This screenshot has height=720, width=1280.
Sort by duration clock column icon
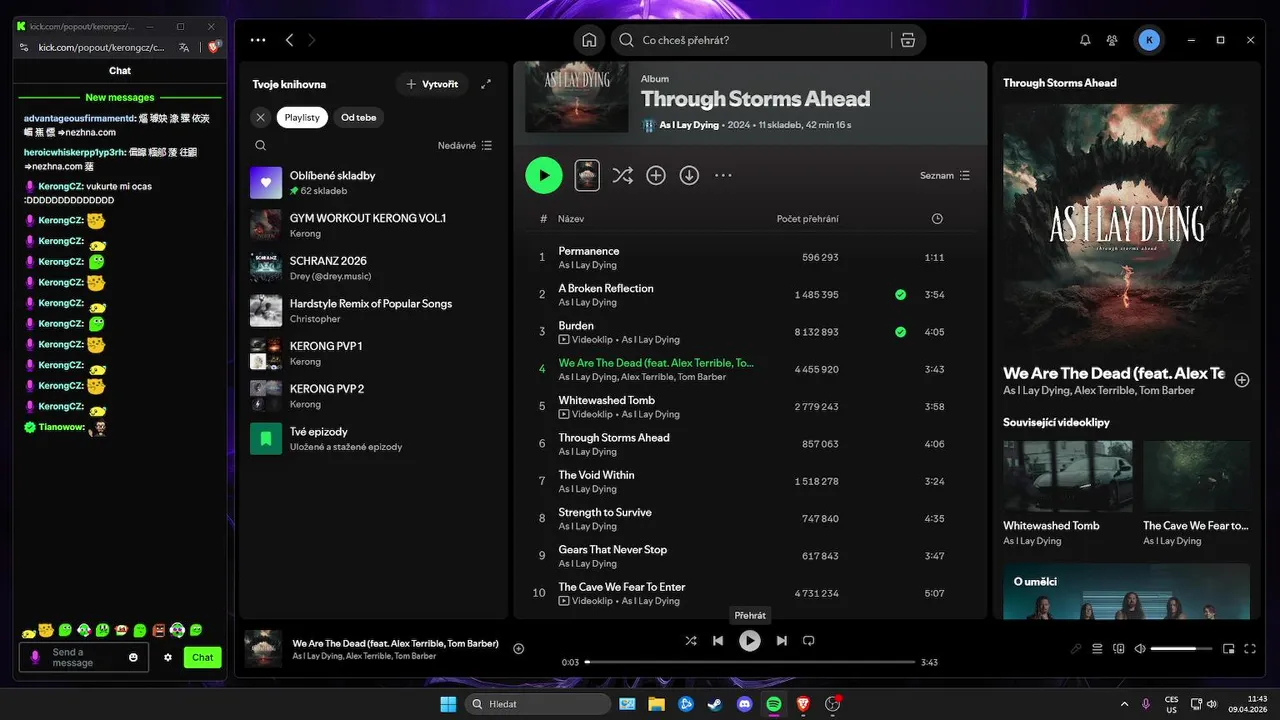[x=937, y=219]
